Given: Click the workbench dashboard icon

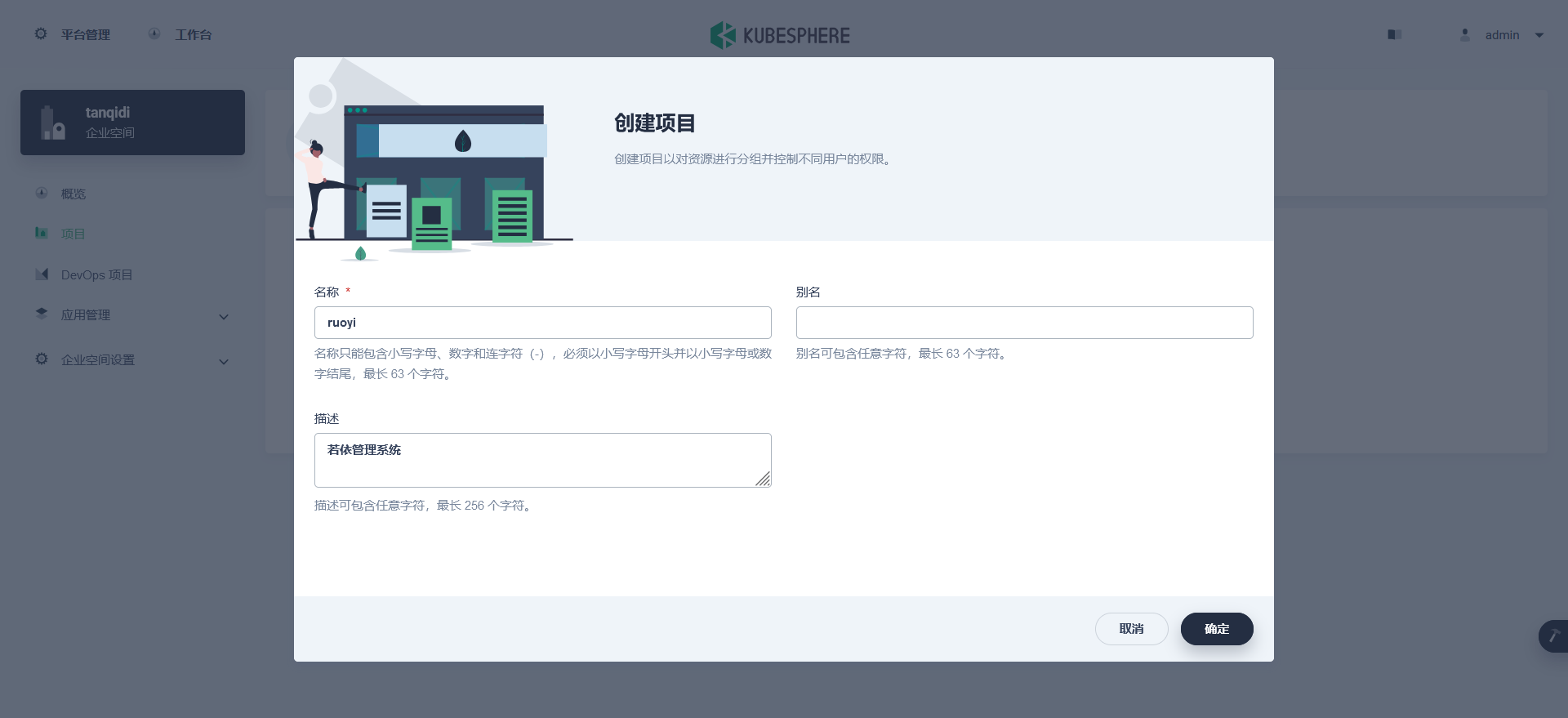Looking at the screenshot, I should pos(154,33).
